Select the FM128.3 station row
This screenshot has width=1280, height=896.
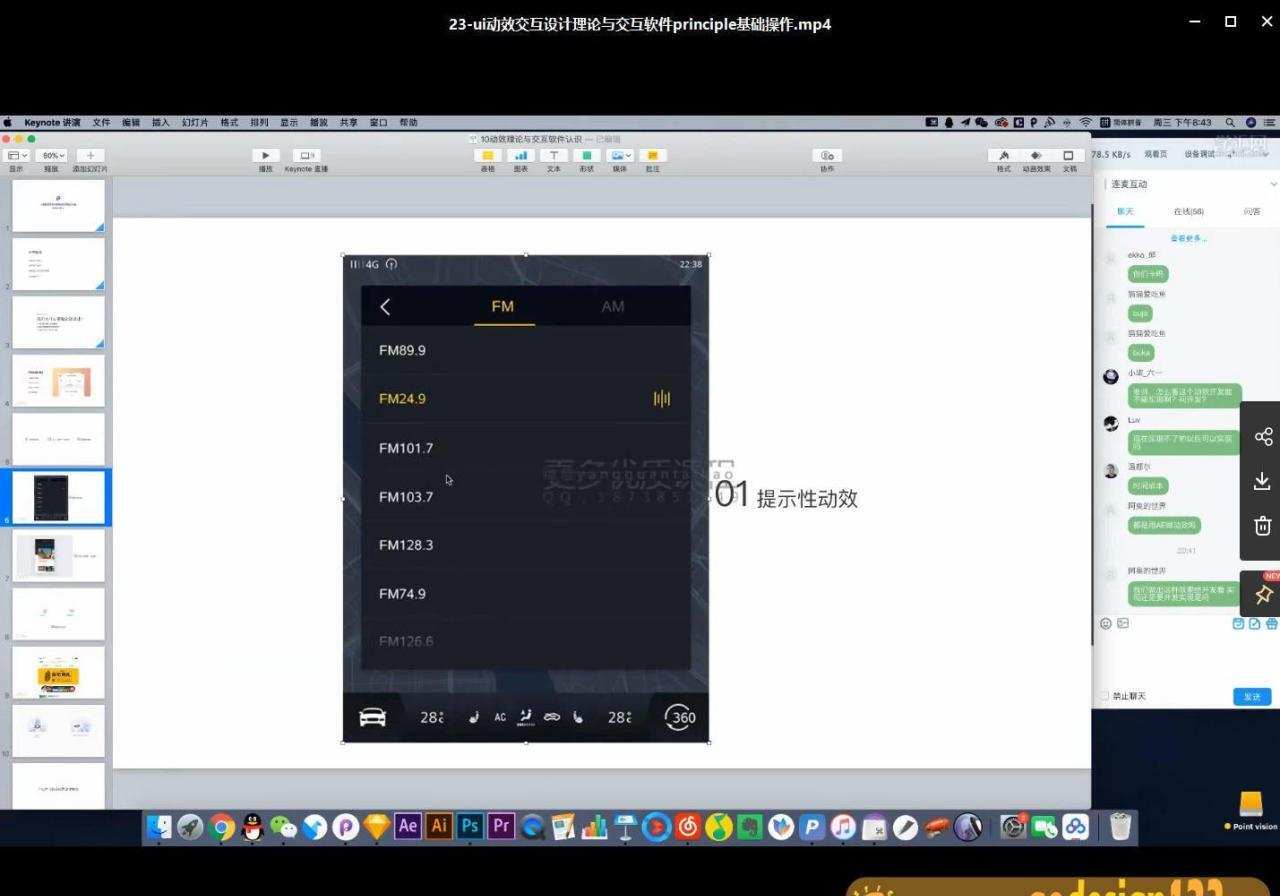tap(526, 545)
